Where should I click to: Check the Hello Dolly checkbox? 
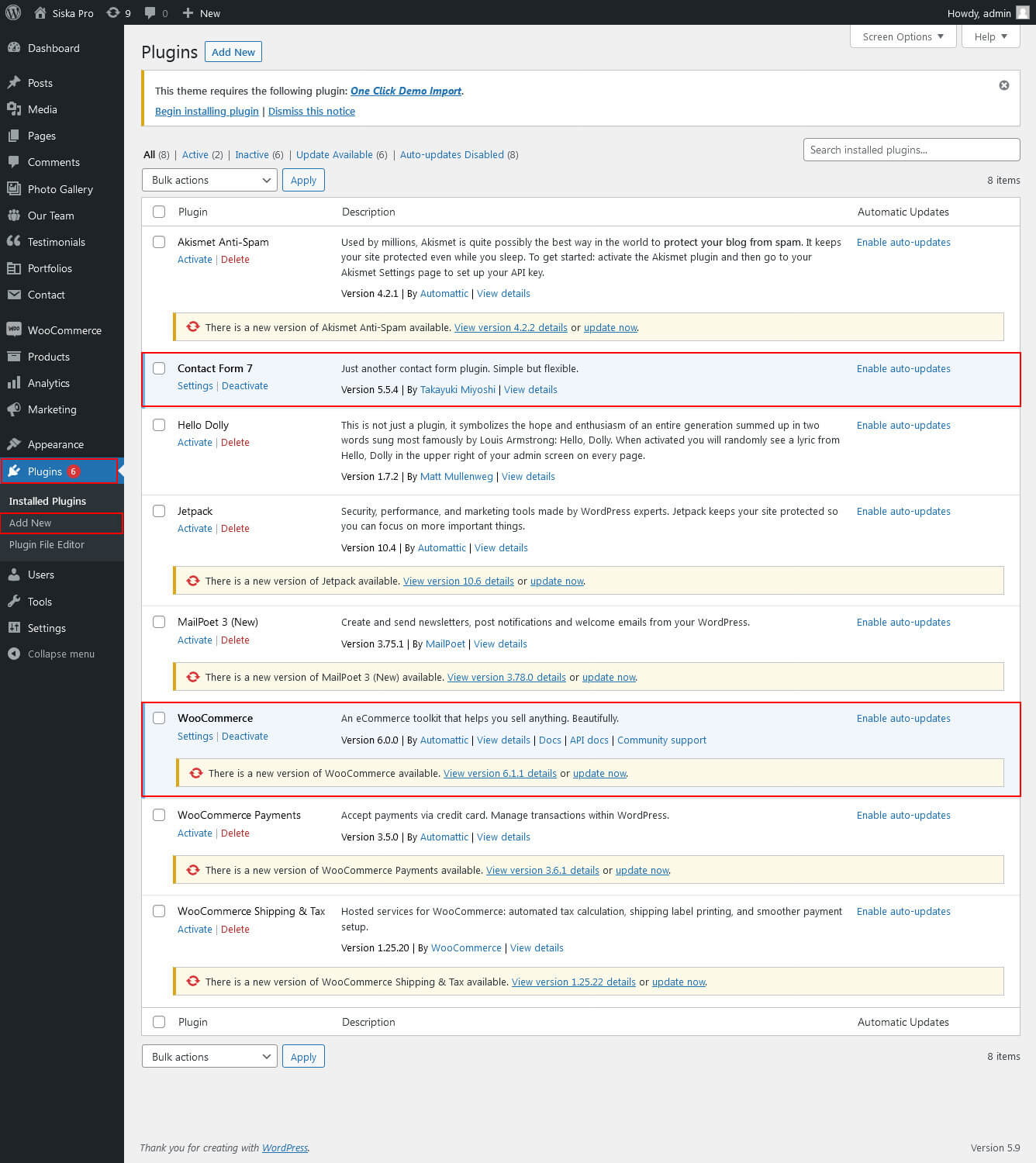pyautogui.click(x=159, y=425)
